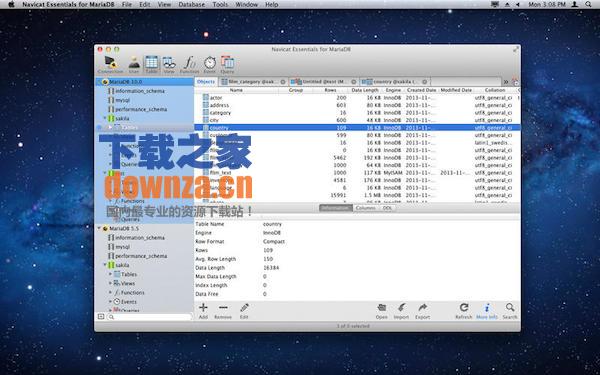Click the Event clock toolbar icon
Image resolution: width=600 pixels, height=375 pixels.
tap(209, 65)
